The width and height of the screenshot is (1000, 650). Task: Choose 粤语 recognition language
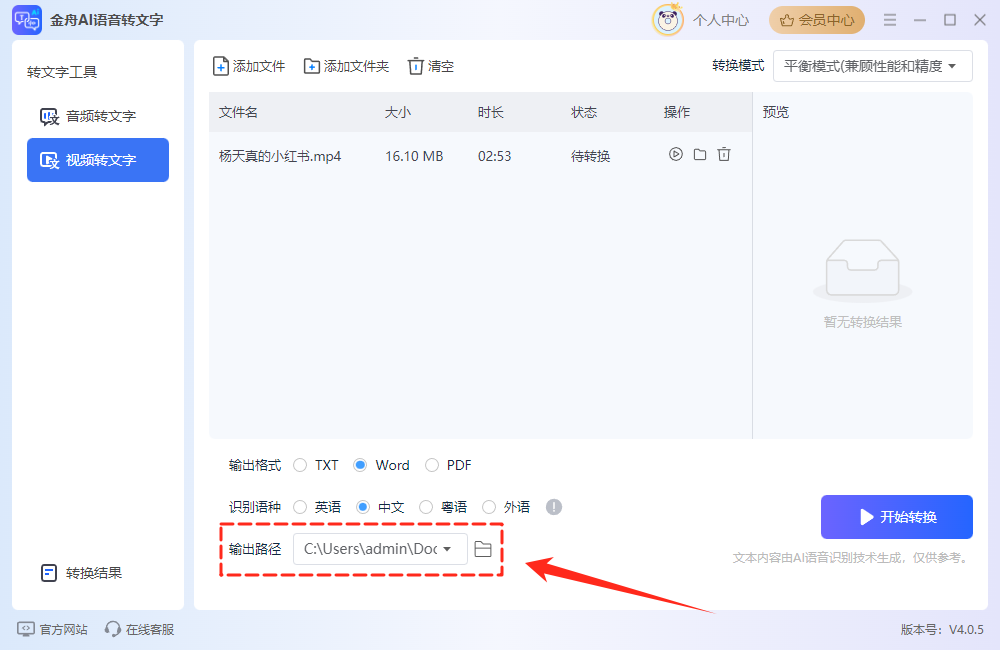(x=426, y=507)
